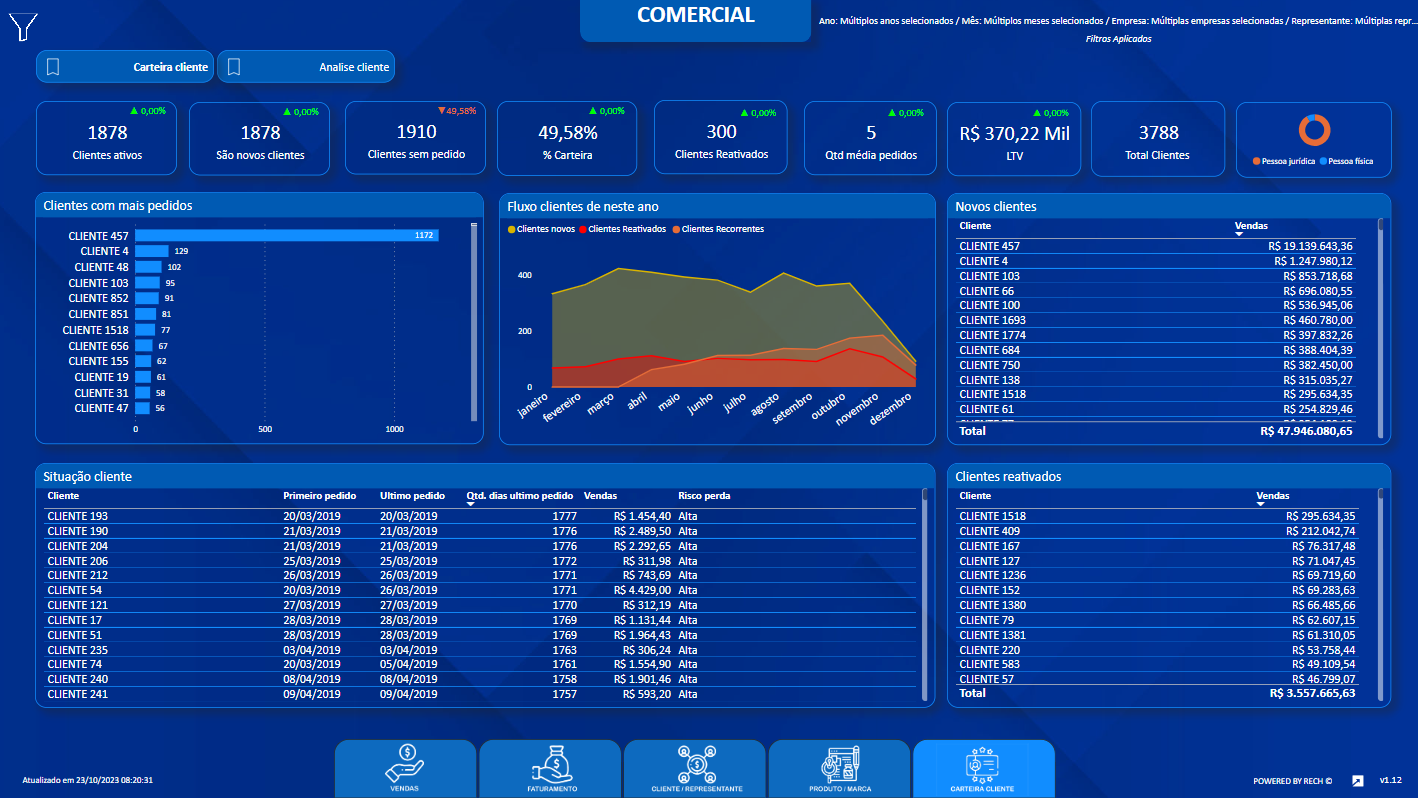Sort Situação cliente by Primeiro pedido
The image size is (1418, 798).
[320, 496]
